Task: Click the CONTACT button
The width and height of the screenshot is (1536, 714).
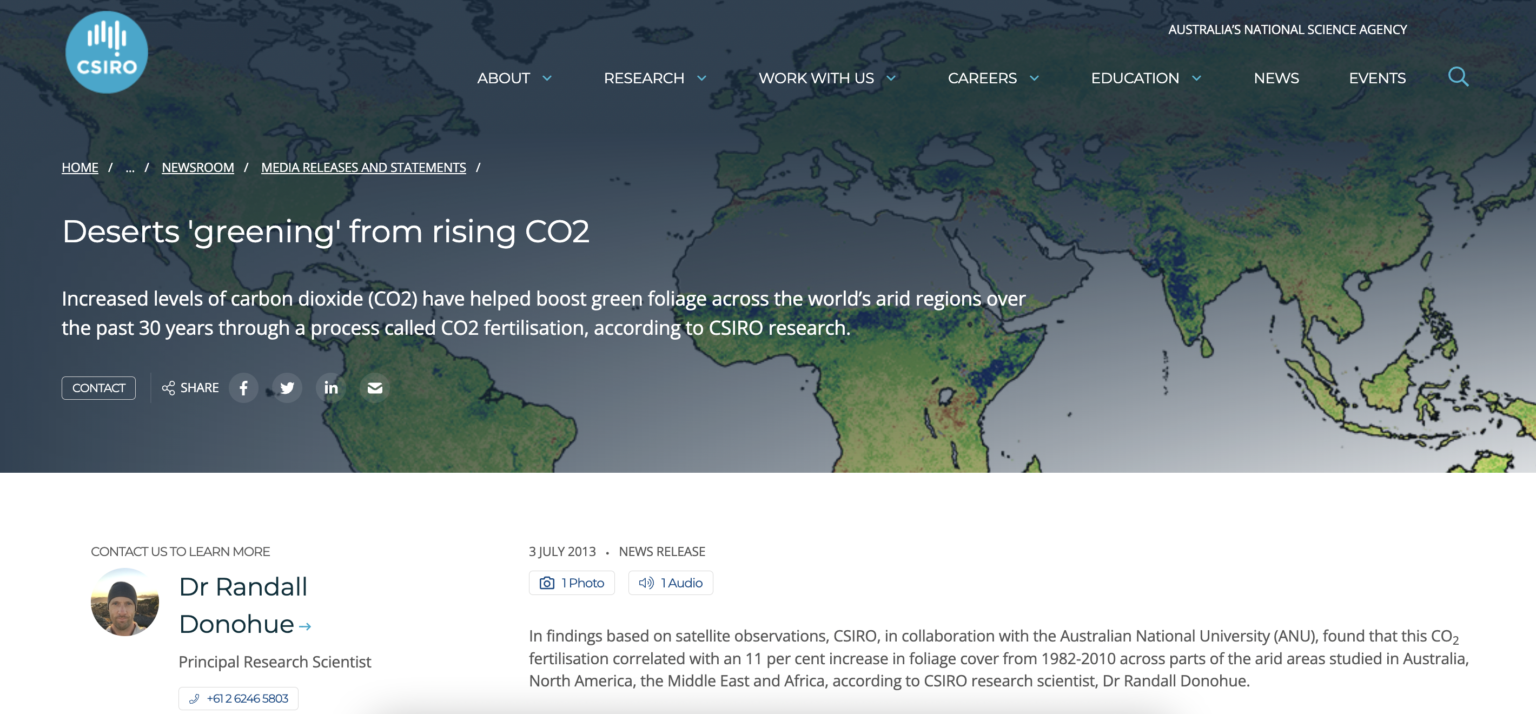Action: click(x=98, y=387)
